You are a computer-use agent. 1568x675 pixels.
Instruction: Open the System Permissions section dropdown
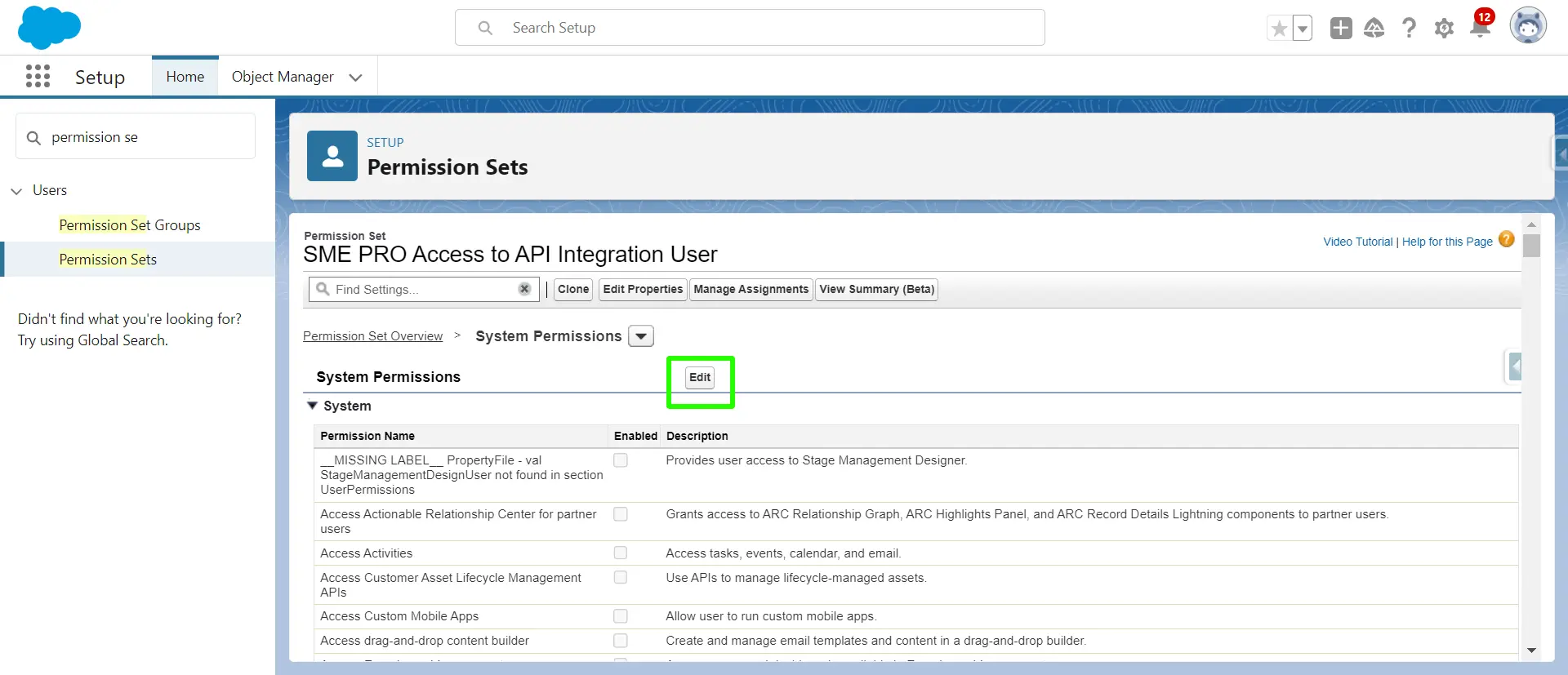(x=641, y=336)
